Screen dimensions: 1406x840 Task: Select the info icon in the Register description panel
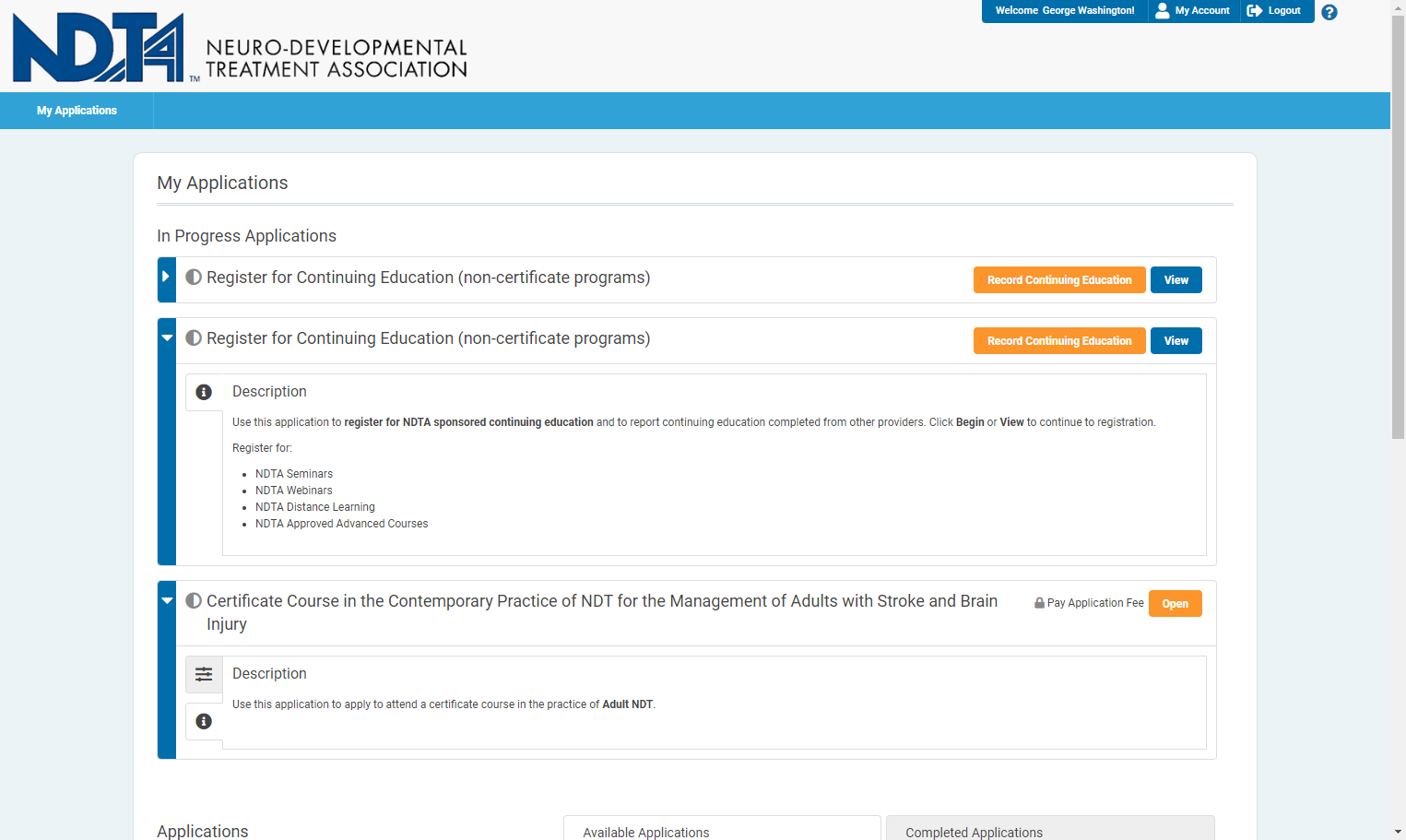tap(204, 392)
